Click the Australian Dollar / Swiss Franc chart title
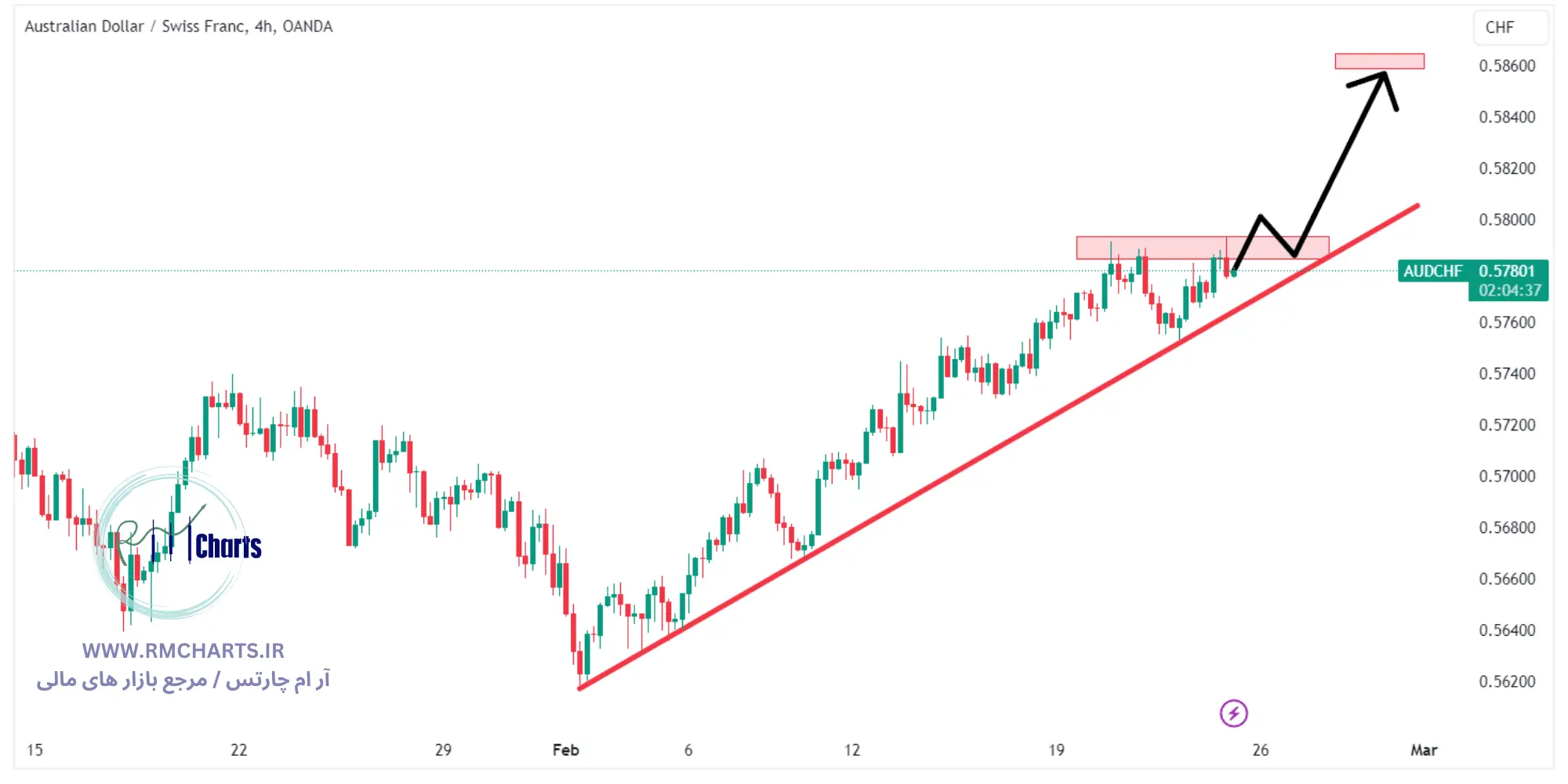Image resolution: width=1568 pixels, height=784 pixels. click(x=178, y=27)
